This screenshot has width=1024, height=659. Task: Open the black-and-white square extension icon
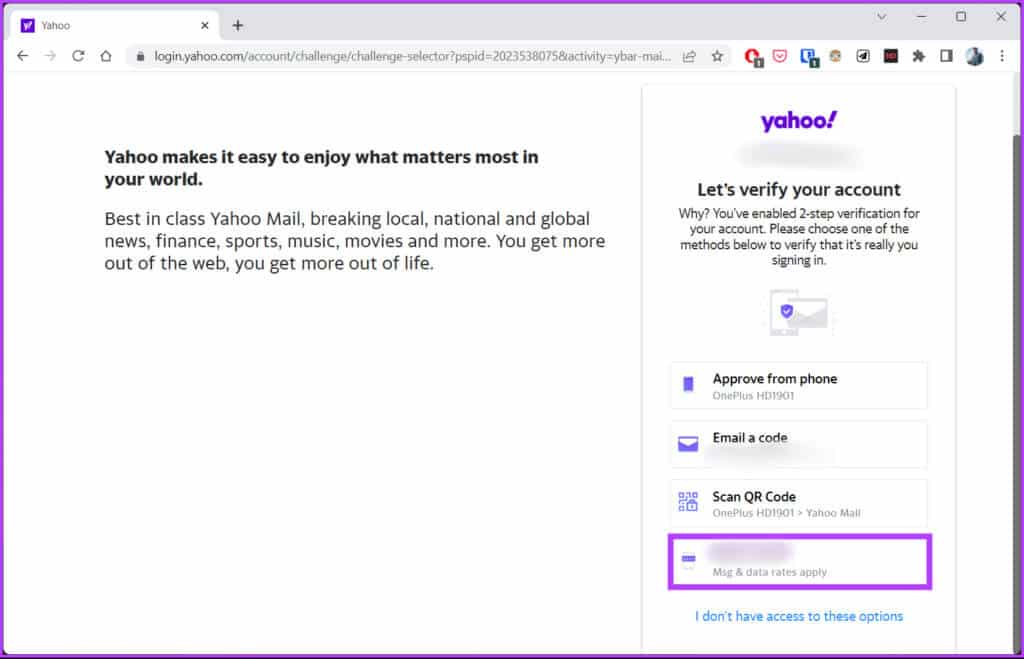pos(863,56)
